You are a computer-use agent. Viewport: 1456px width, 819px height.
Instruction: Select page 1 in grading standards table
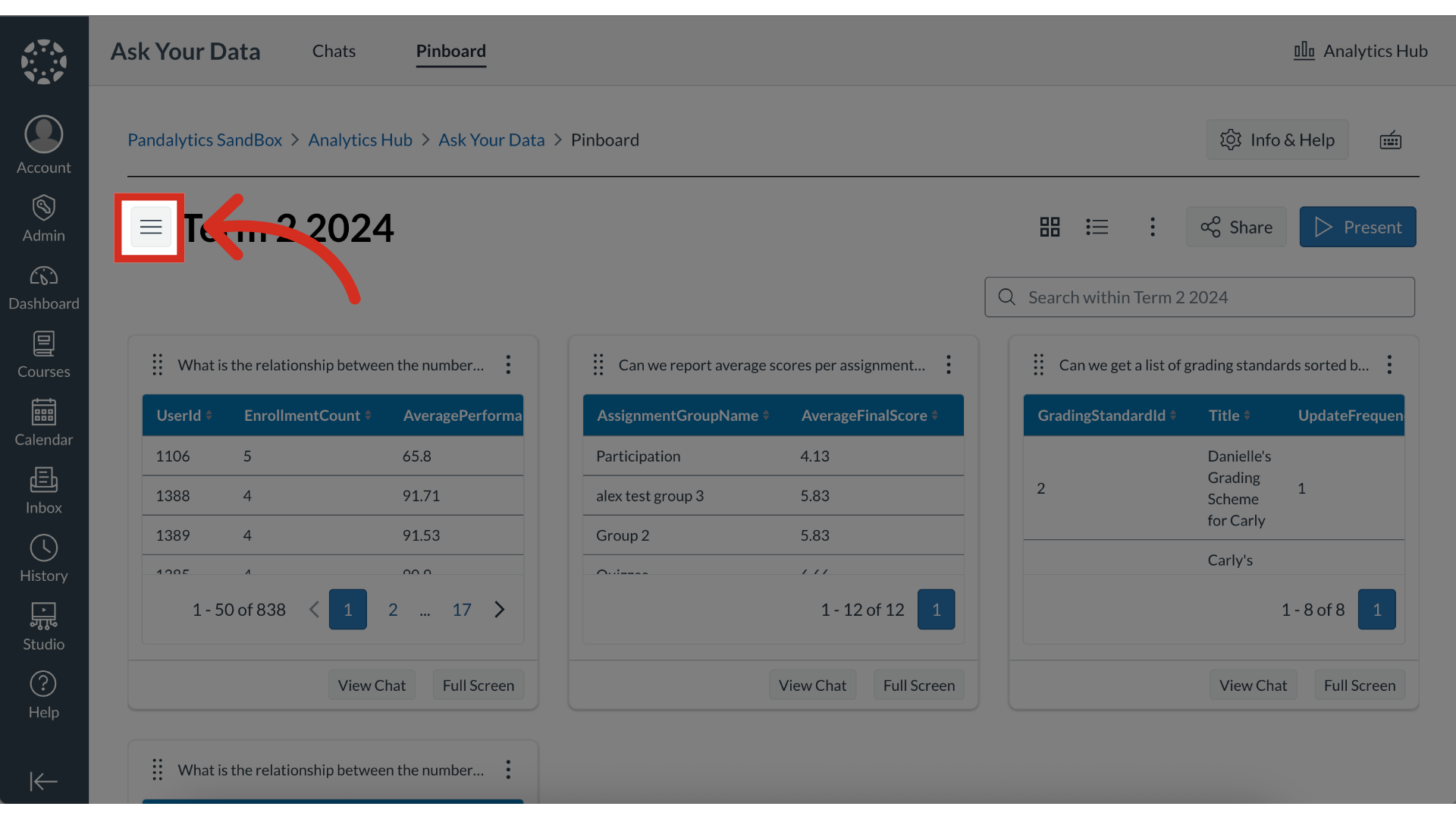click(x=1377, y=610)
